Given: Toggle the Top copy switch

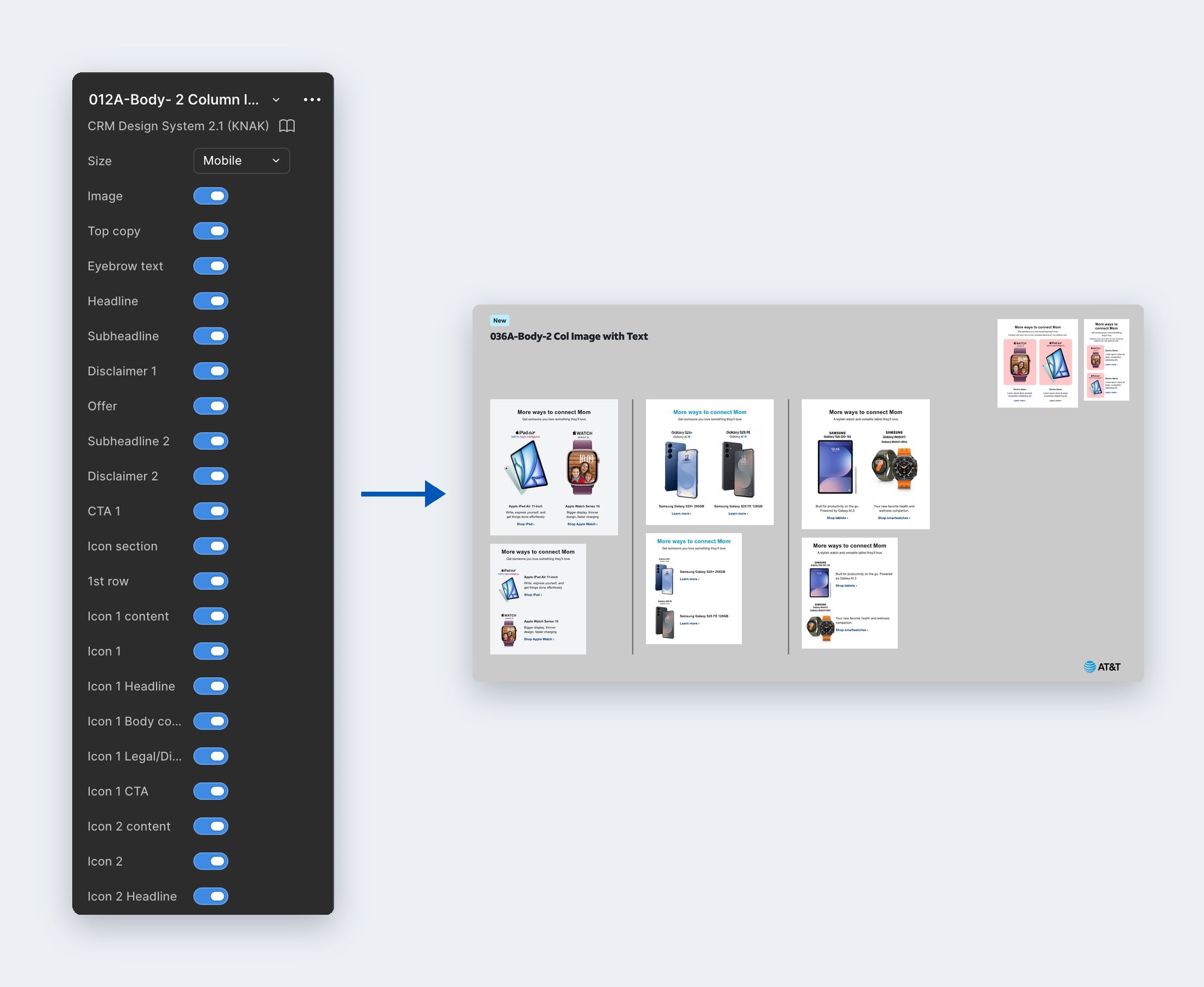Looking at the screenshot, I should click(x=211, y=231).
